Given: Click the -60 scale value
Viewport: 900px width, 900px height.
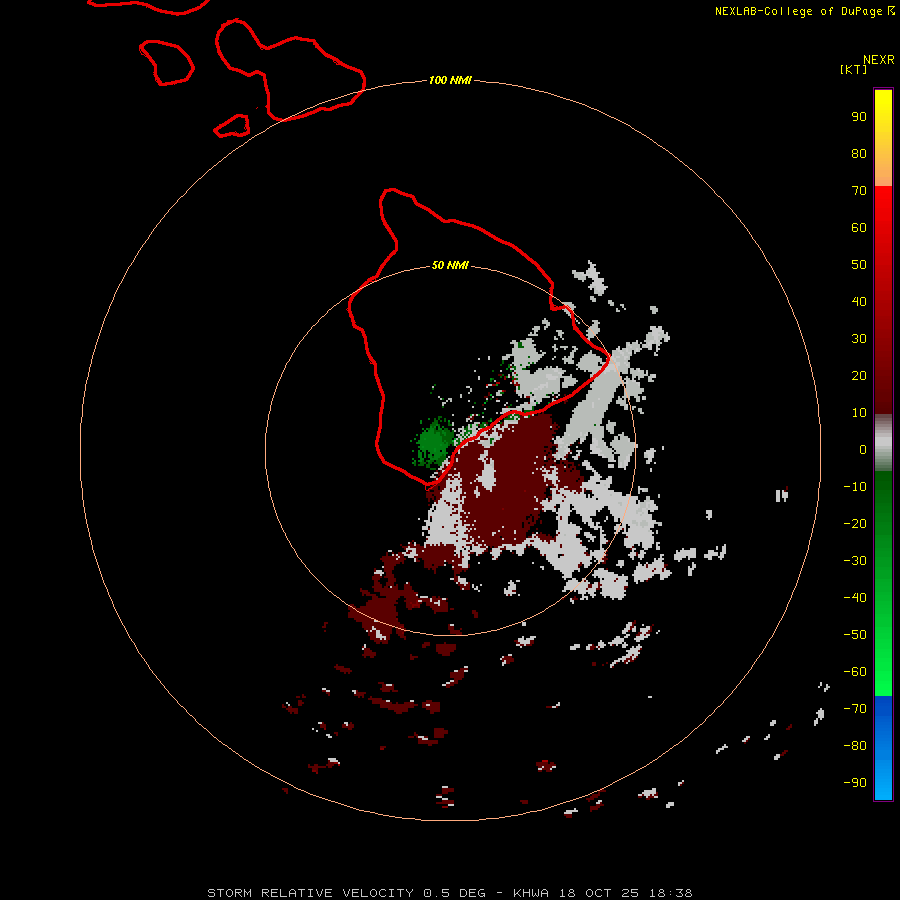Looking at the screenshot, I should 855,672.
